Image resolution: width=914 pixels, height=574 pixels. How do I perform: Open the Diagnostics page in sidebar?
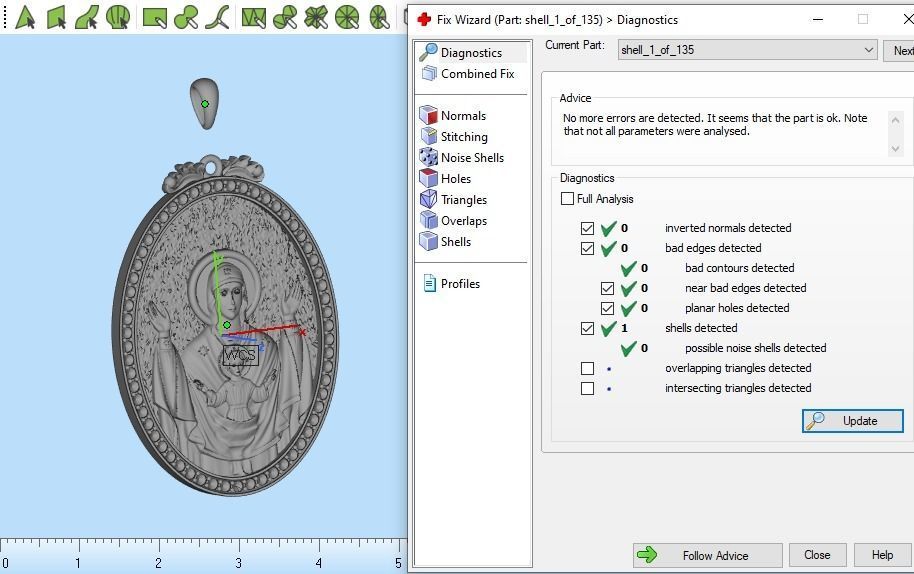[472, 52]
